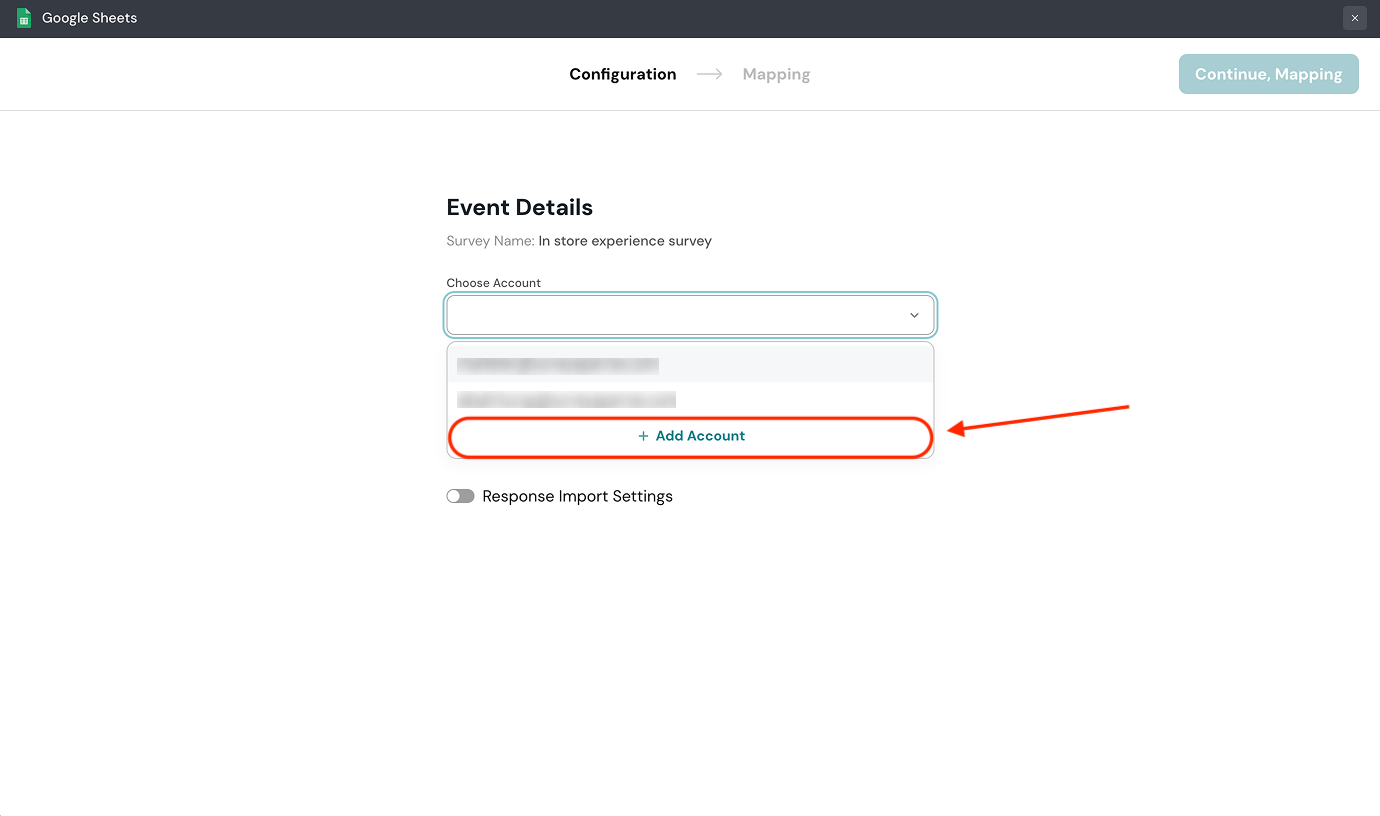Switch to the Mapping step

(776, 74)
